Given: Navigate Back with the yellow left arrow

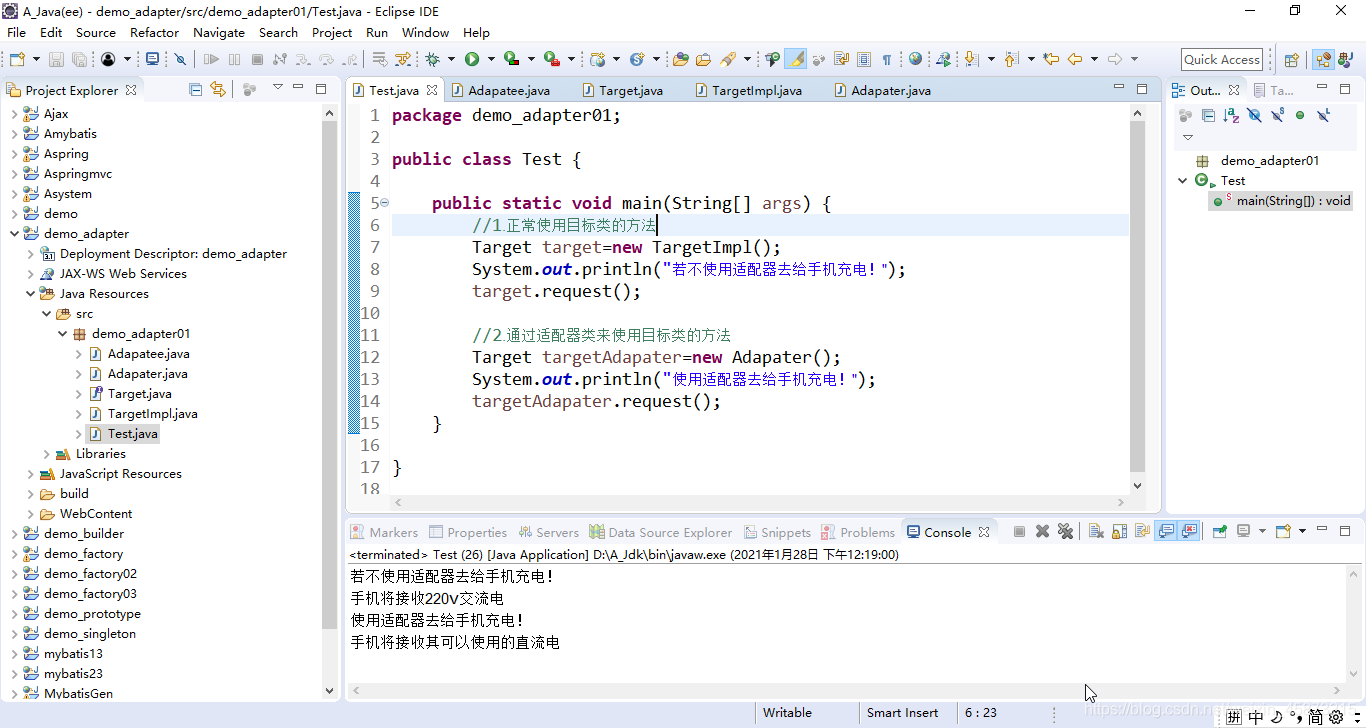Looking at the screenshot, I should 1075,59.
